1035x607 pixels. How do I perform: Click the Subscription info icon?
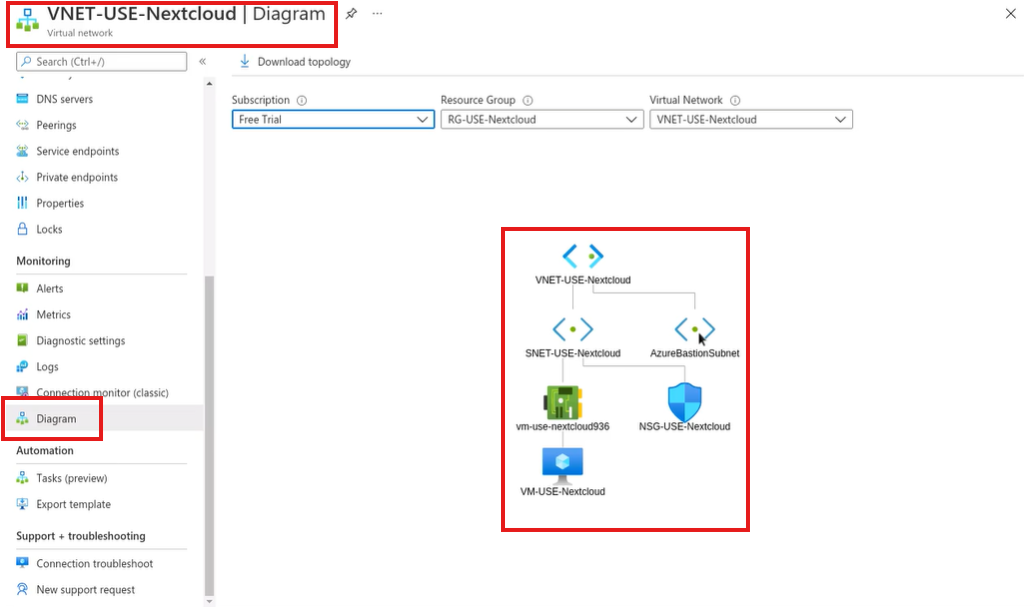click(302, 100)
